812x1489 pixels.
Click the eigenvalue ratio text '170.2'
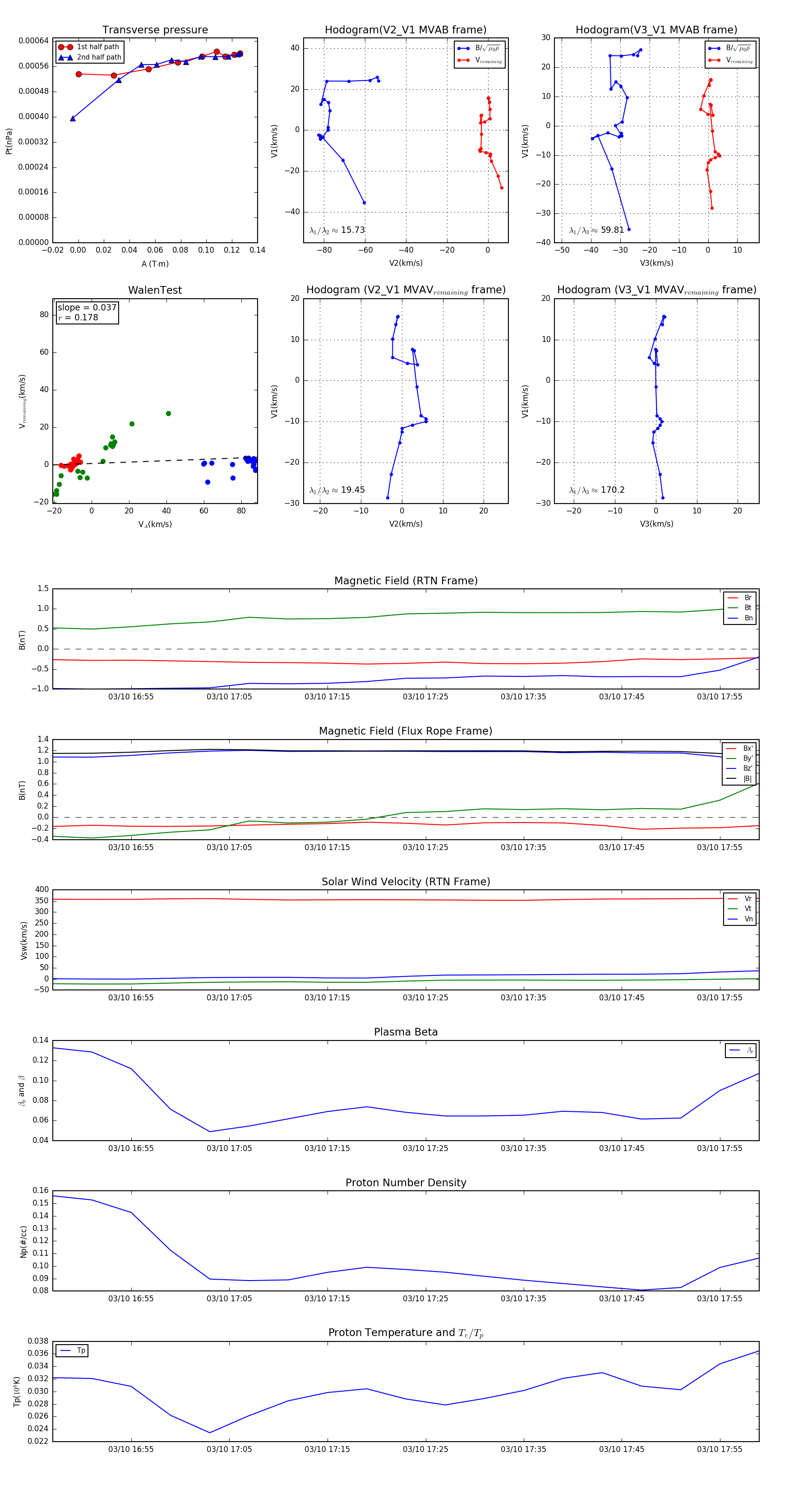[613, 490]
